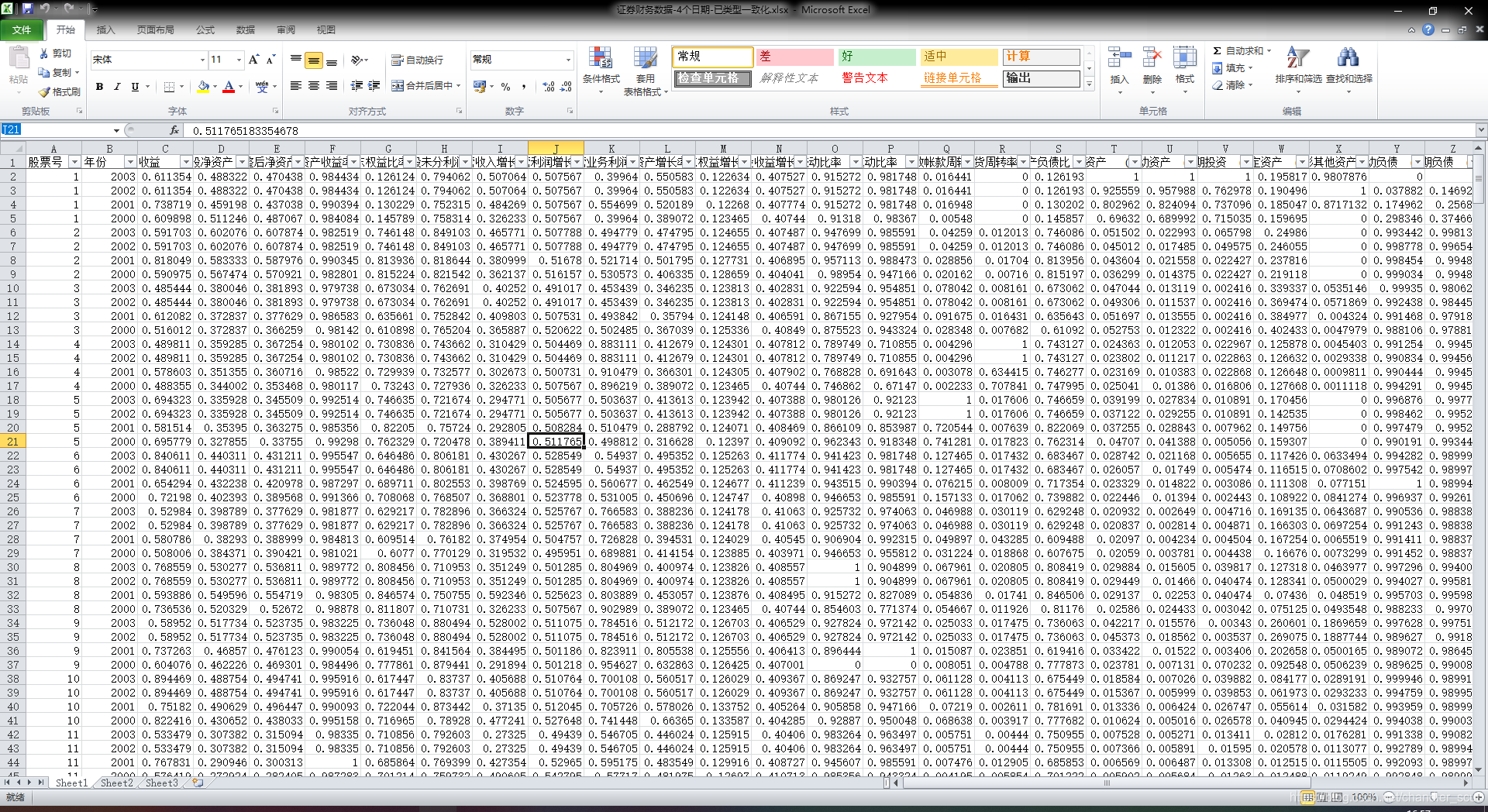Click AutoSum (自动求和) button
The width and height of the screenshot is (1488, 812).
1242,51
